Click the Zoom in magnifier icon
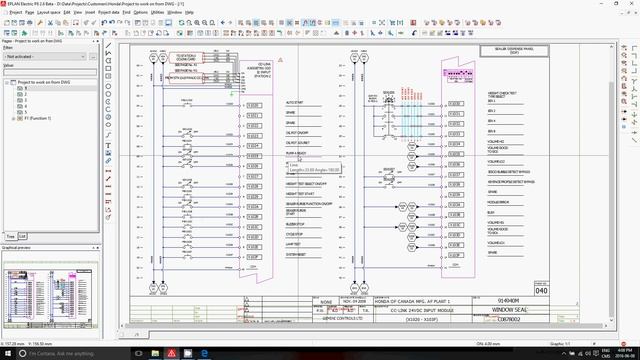Viewport: 640px width, 360px height. 197,23
